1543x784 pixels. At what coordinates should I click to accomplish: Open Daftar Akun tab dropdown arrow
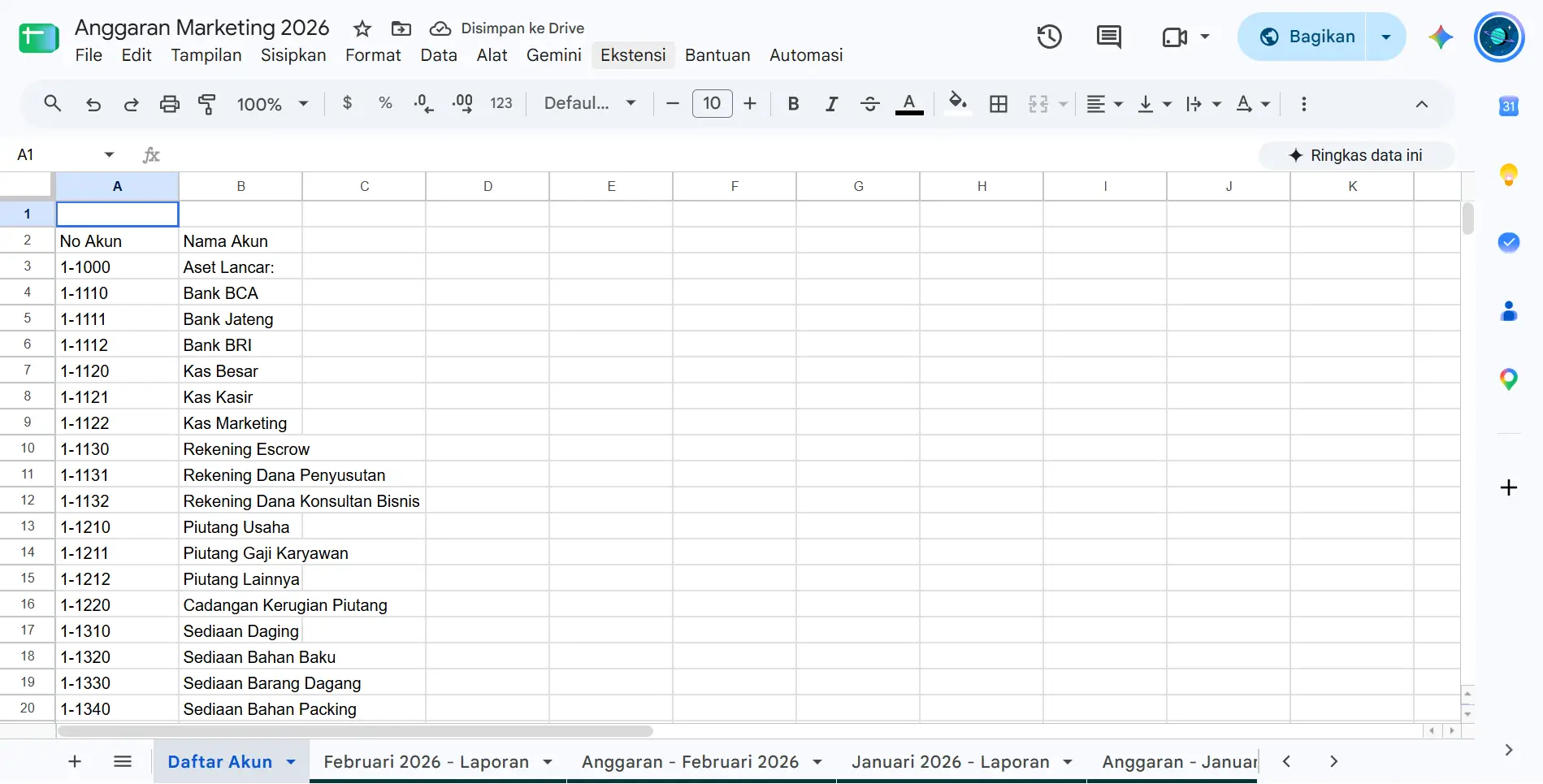coord(291,762)
